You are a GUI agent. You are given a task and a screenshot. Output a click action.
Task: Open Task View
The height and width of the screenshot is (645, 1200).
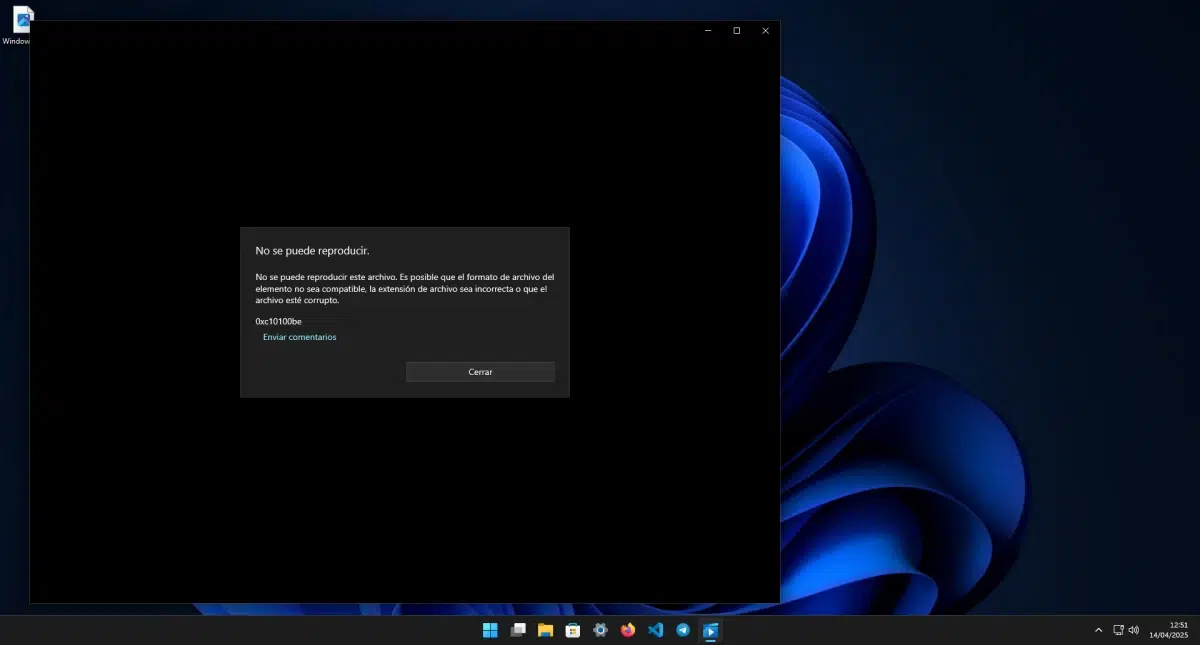pos(518,630)
